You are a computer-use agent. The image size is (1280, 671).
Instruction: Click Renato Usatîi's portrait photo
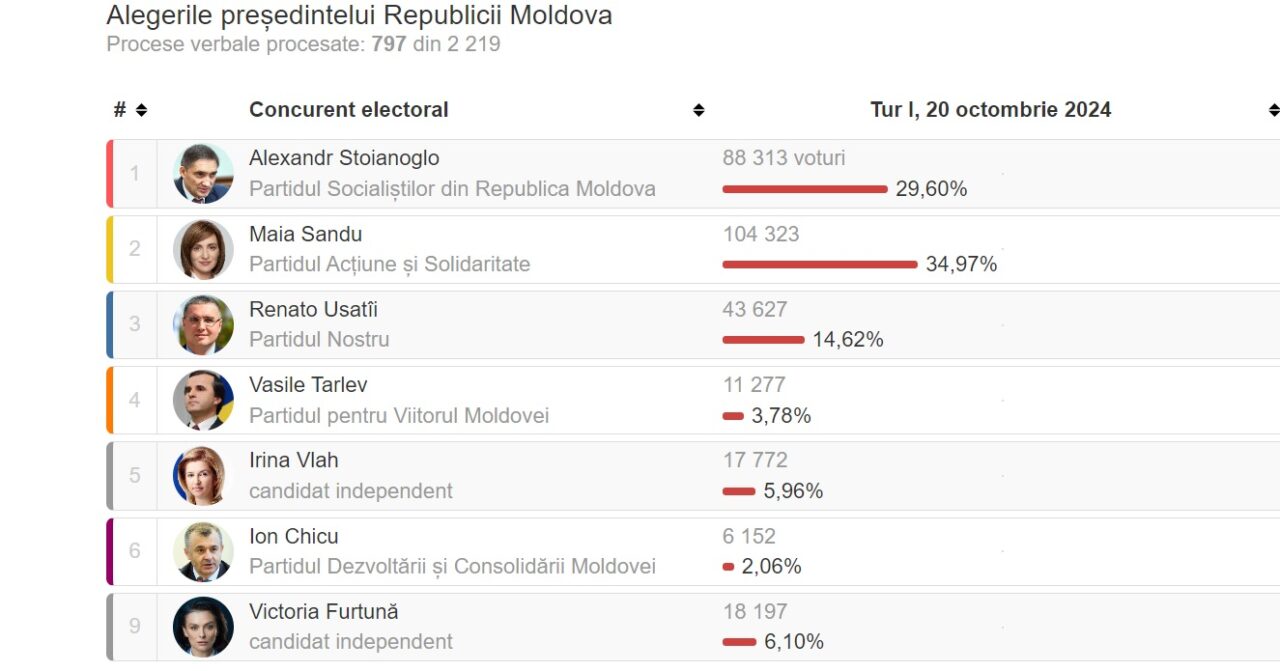click(203, 325)
